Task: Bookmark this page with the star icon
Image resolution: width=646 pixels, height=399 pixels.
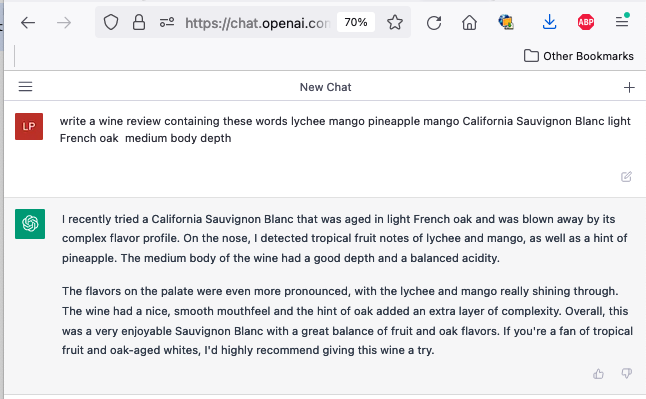Action: [x=395, y=22]
